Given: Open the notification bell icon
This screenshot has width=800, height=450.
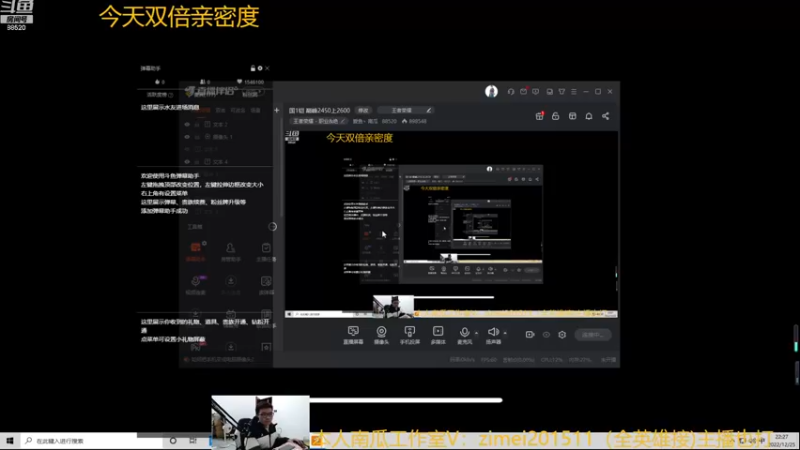Looking at the screenshot, I should pyautogui.click(x=589, y=116).
